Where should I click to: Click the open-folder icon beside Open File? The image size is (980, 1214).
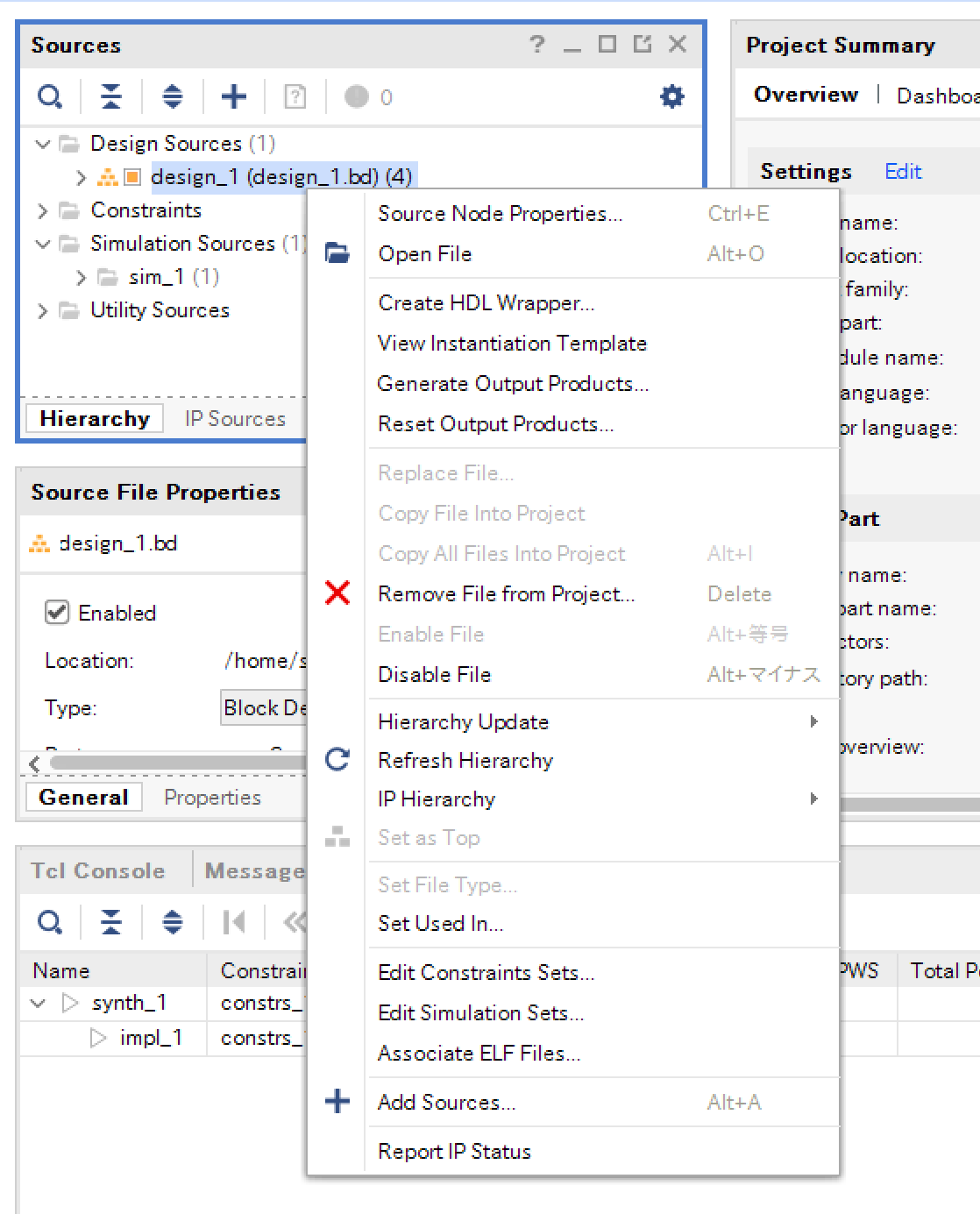[x=337, y=253]
